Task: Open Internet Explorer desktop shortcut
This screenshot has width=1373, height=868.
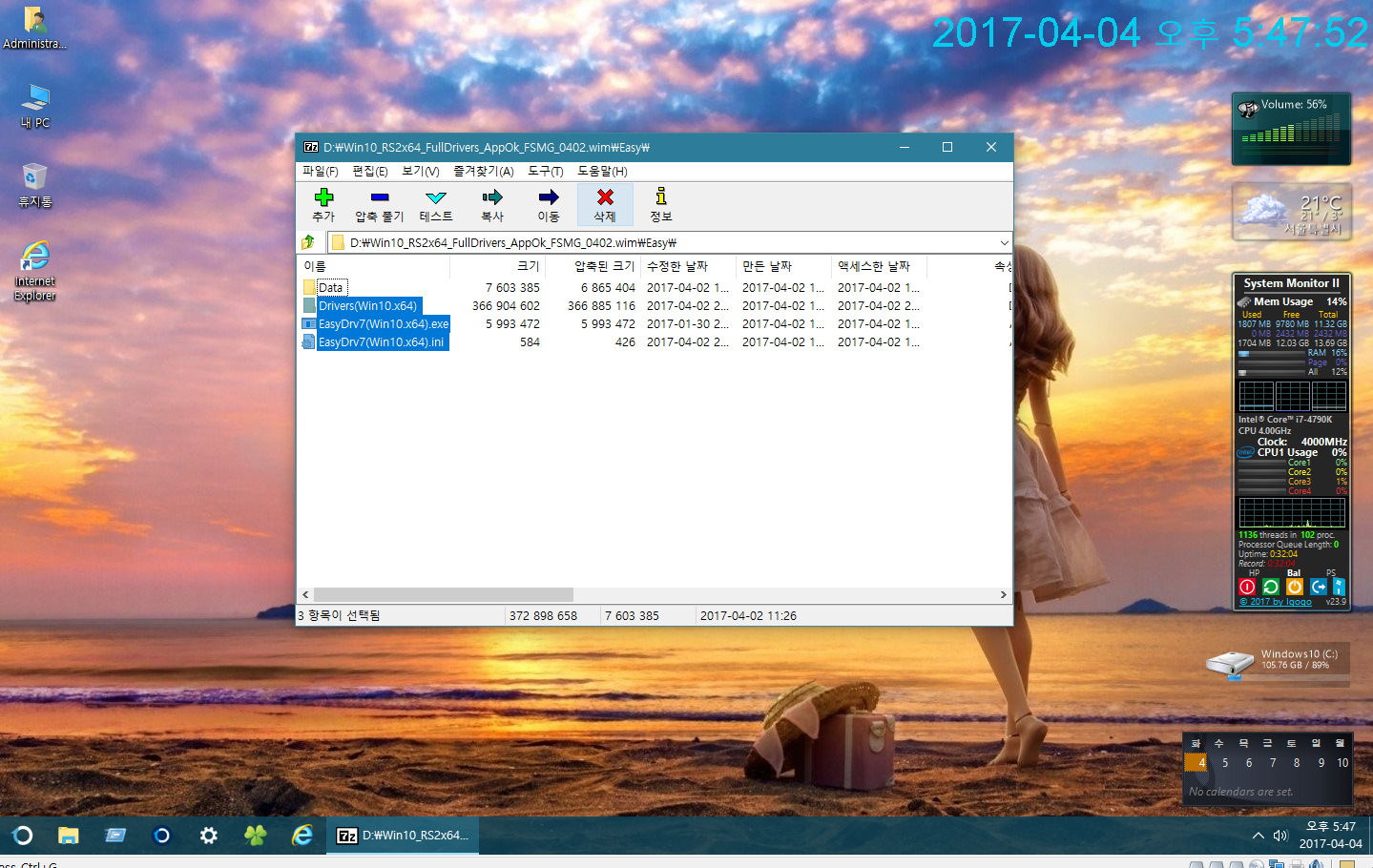Action: [x=35, y=271]
